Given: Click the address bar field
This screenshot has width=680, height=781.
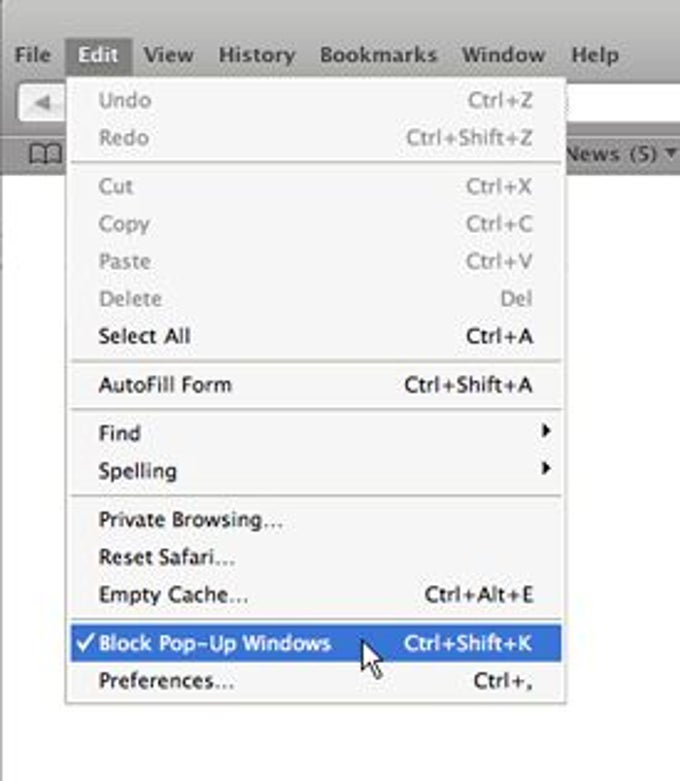Looking at the screenshot, I should tap(623, 103).
